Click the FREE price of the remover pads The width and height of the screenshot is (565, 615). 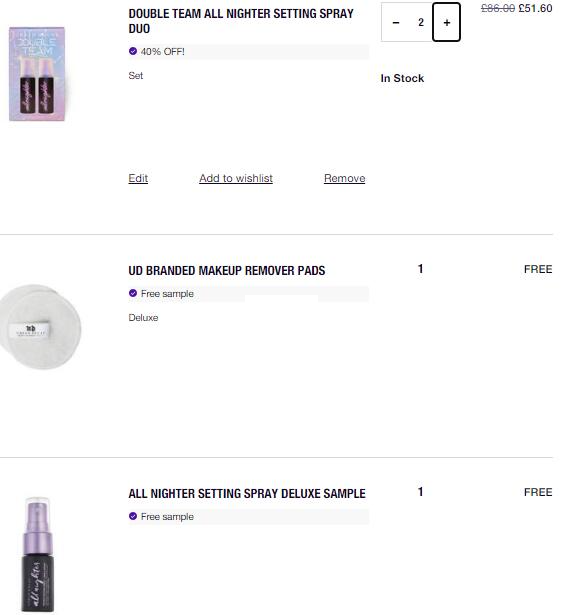tap(538, 269)
